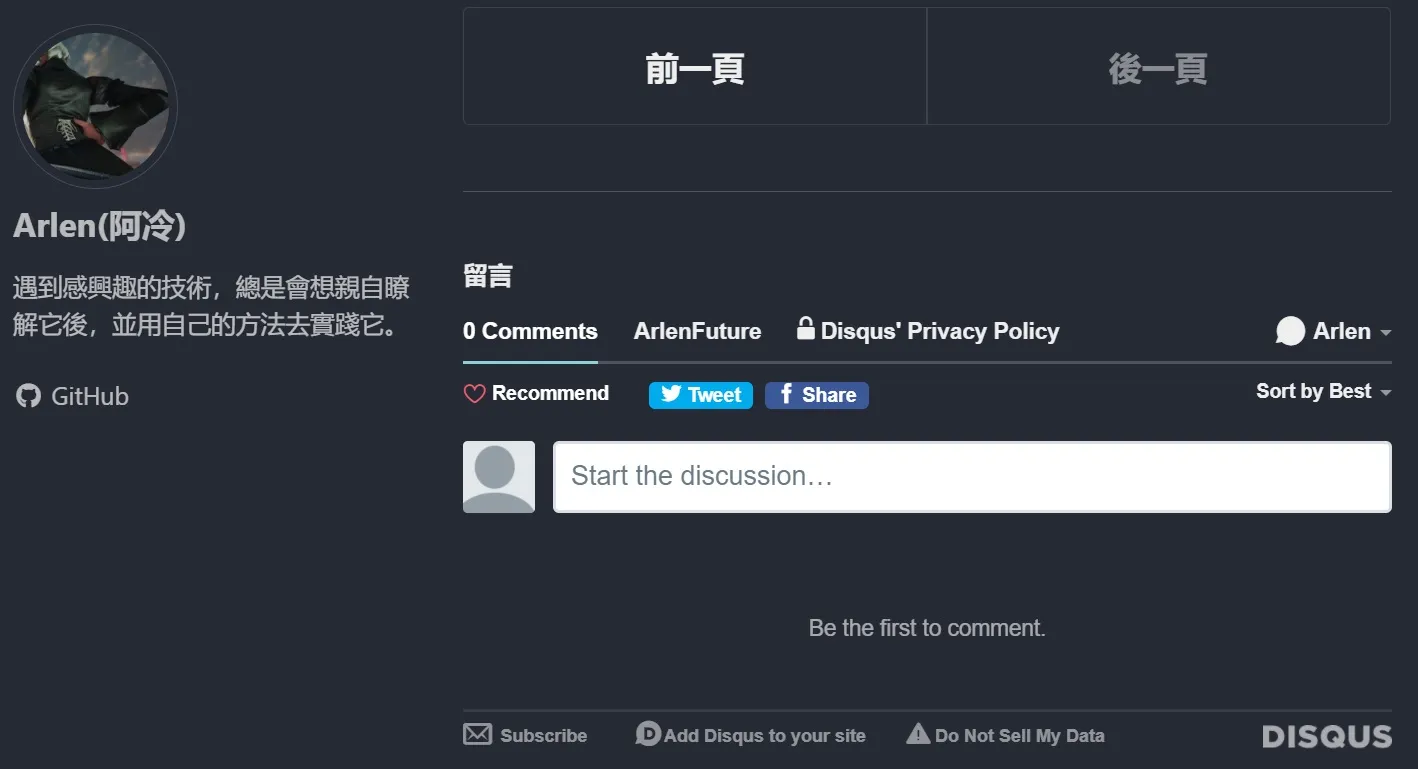
Task: Click the Facebook f icon
Action: pos(786,394)
